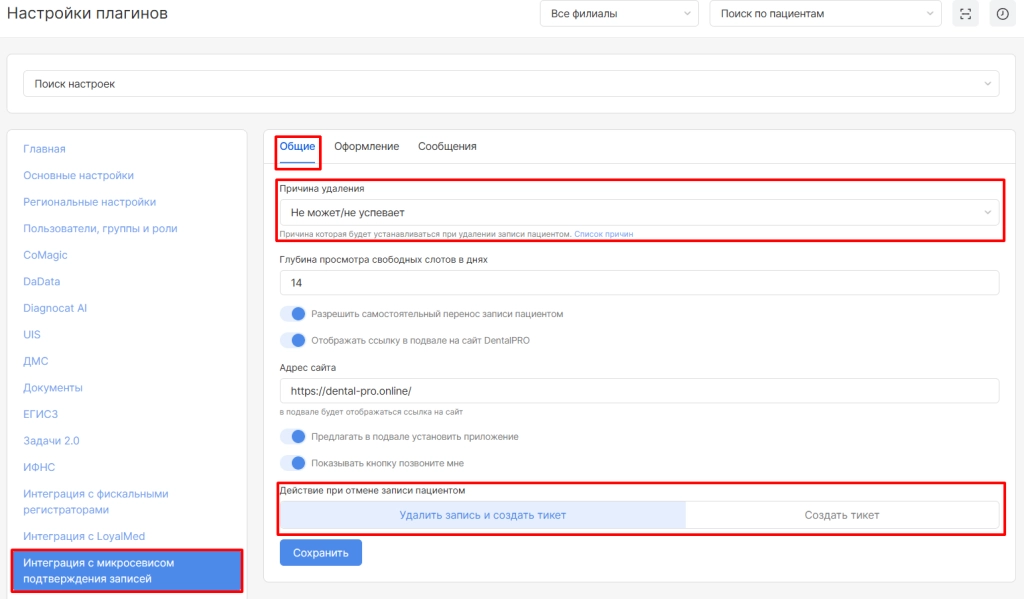1024x599 pixels.
Task: Open the 'Поиск по пациентам' dropdown
Action: (825, 14)
